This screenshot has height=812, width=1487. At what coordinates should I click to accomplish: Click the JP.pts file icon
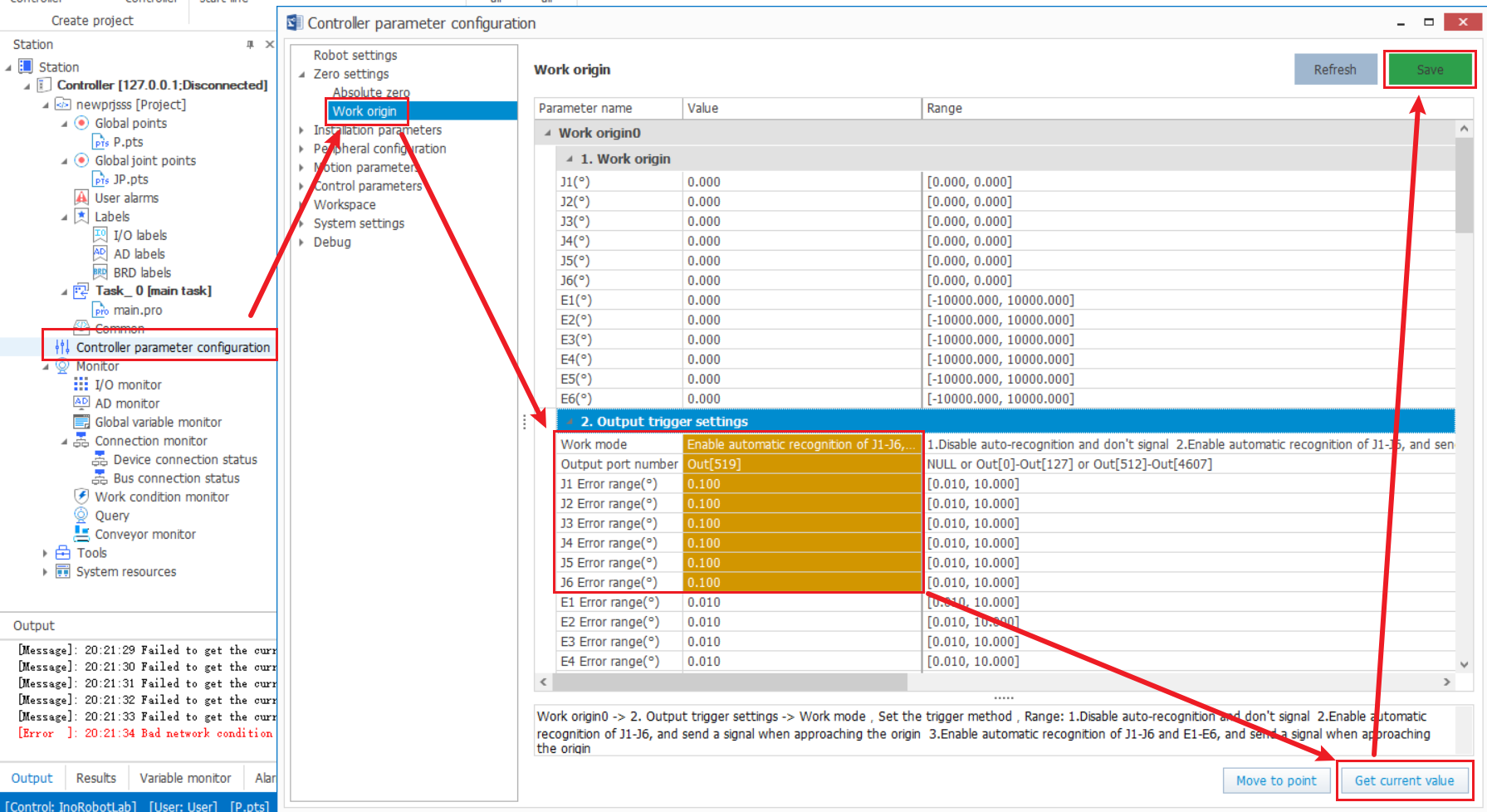click(100, 179)
